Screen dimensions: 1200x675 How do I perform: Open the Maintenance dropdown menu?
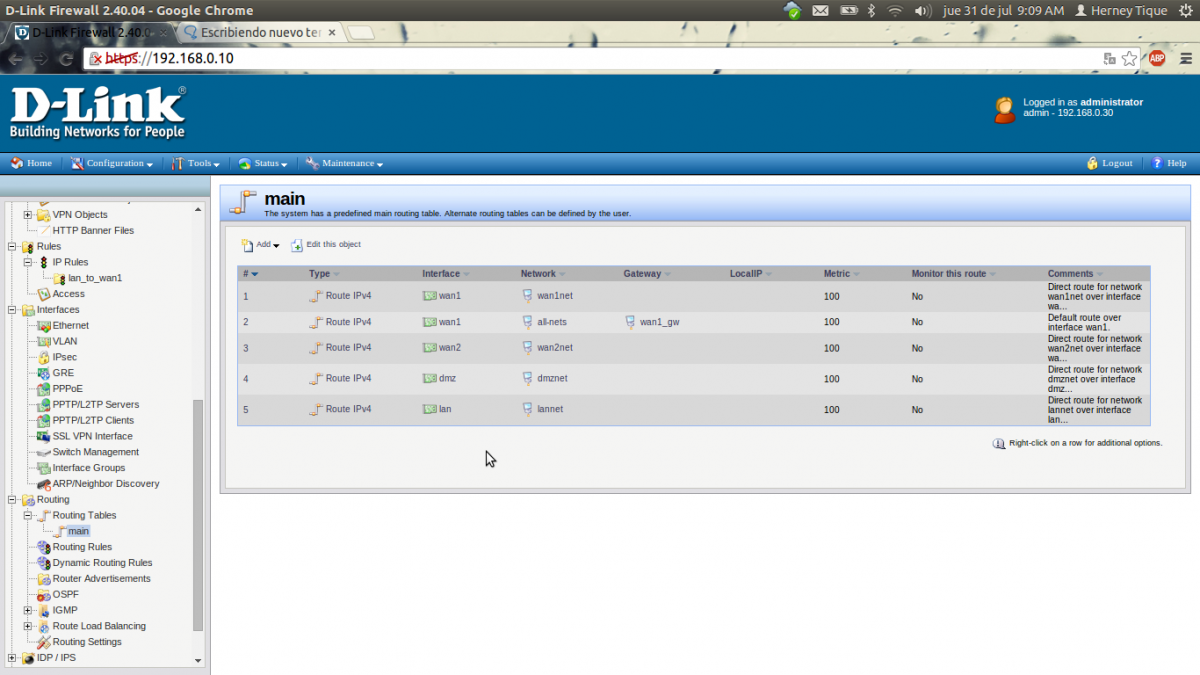click(x=345, y=163)
